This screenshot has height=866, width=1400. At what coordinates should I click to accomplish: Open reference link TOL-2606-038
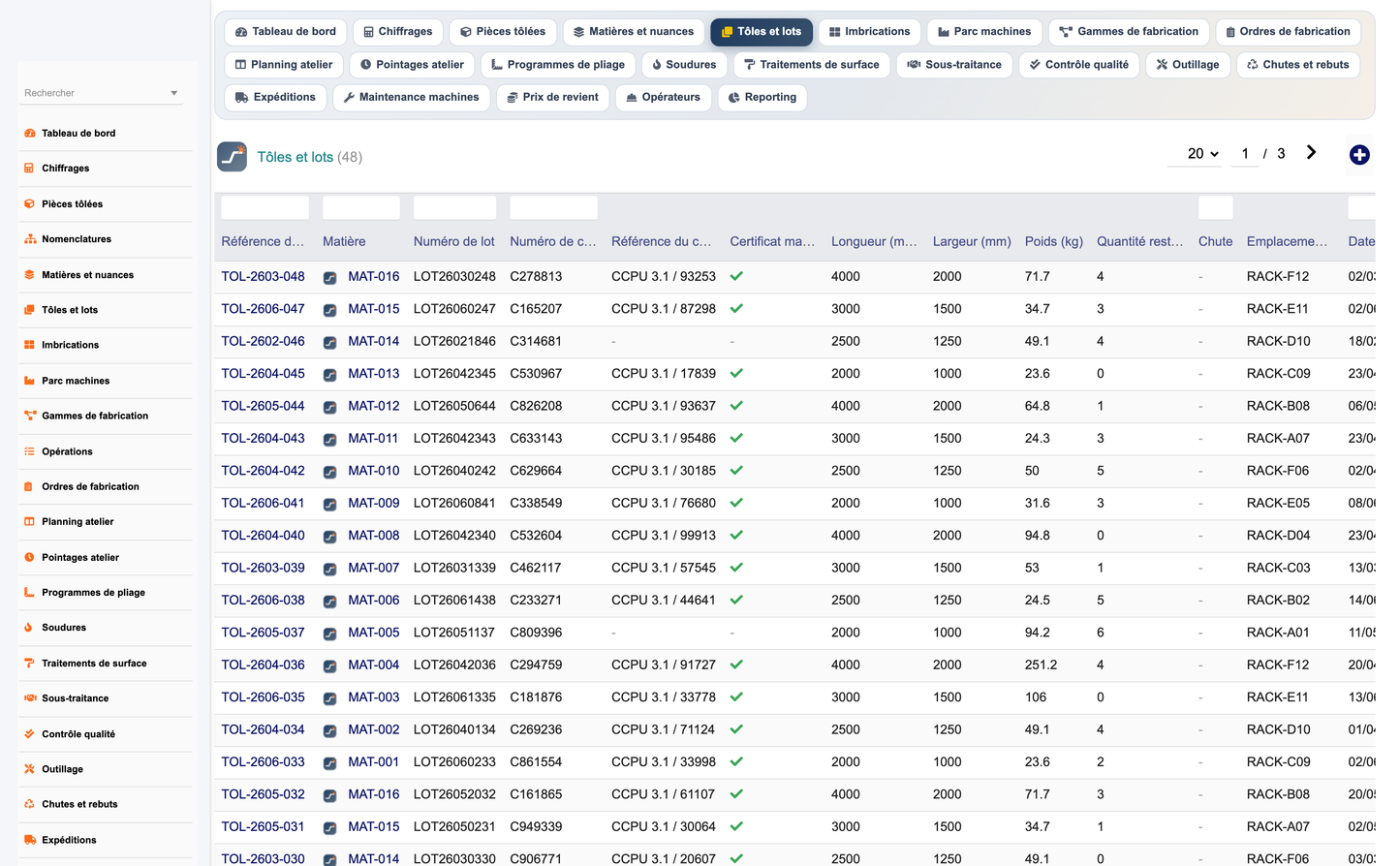click(263, 600)
